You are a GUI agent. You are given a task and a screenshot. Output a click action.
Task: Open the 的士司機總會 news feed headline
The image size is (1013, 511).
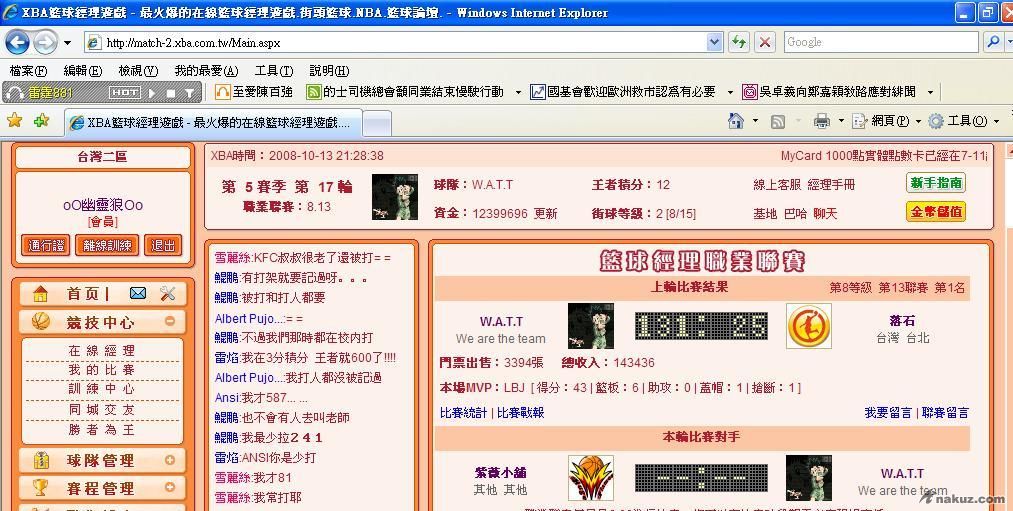[x=405, y=92]
